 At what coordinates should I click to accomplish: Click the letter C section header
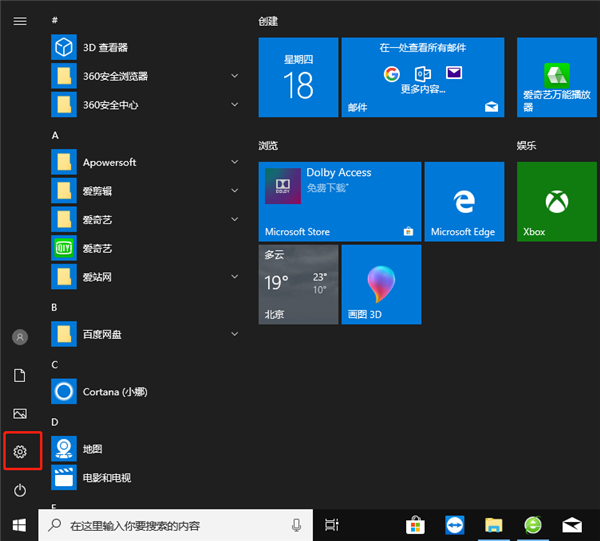click(55, 365)
